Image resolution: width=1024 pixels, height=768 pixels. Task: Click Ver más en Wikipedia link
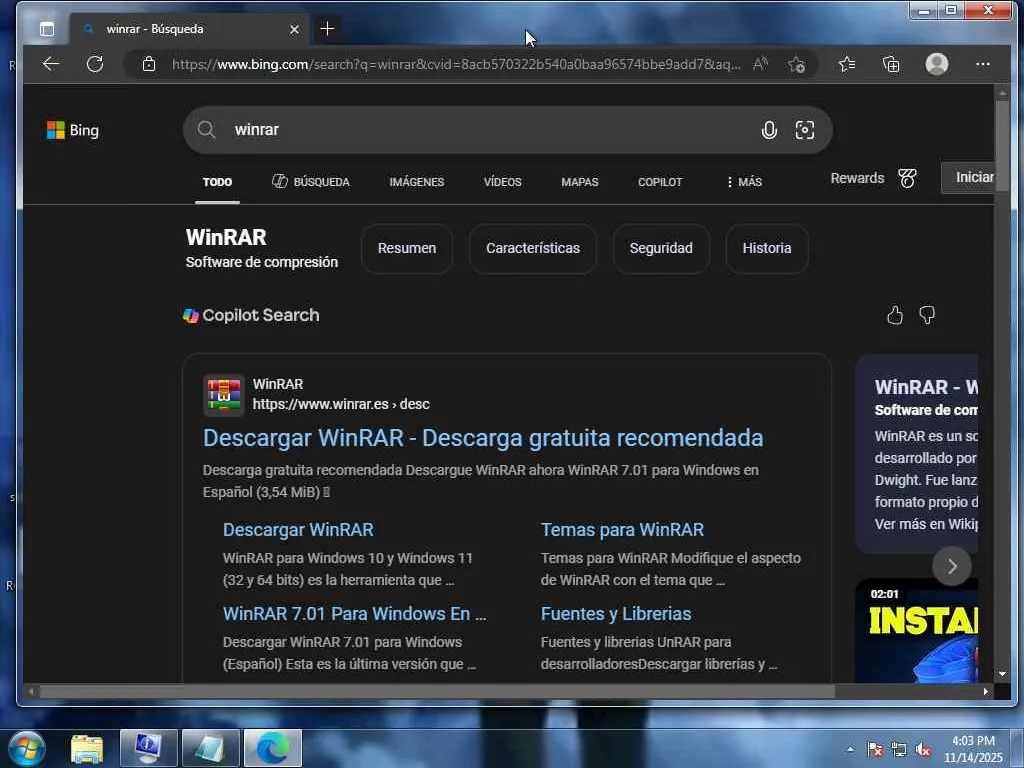tap(926, 524)
